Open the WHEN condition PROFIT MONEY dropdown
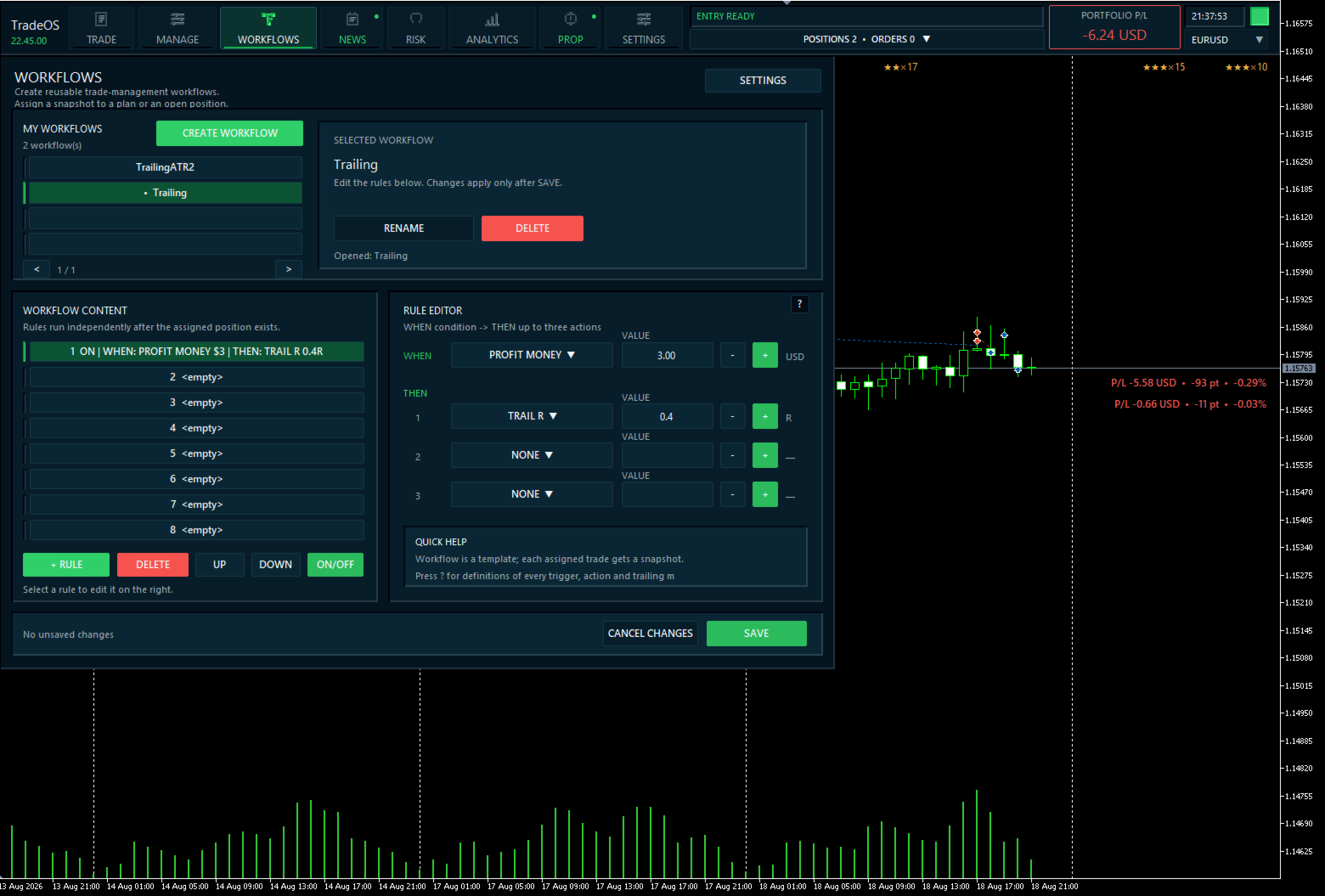The width and height of the screenshot is (1325, 896). [x=532, y=355]
